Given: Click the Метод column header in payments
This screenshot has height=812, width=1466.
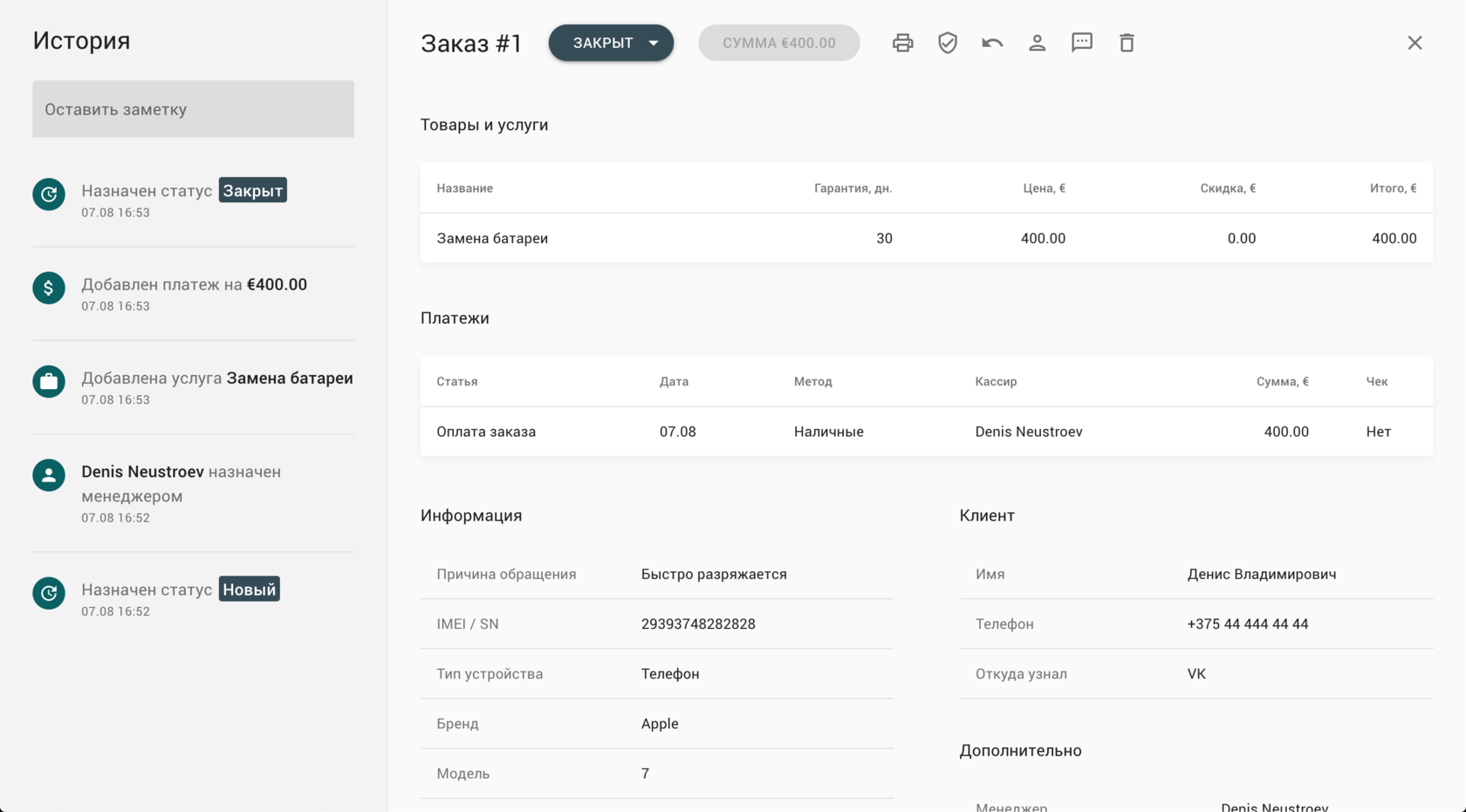Looking at the screenshot, I should pyautogui.click(x=813, y=381).
